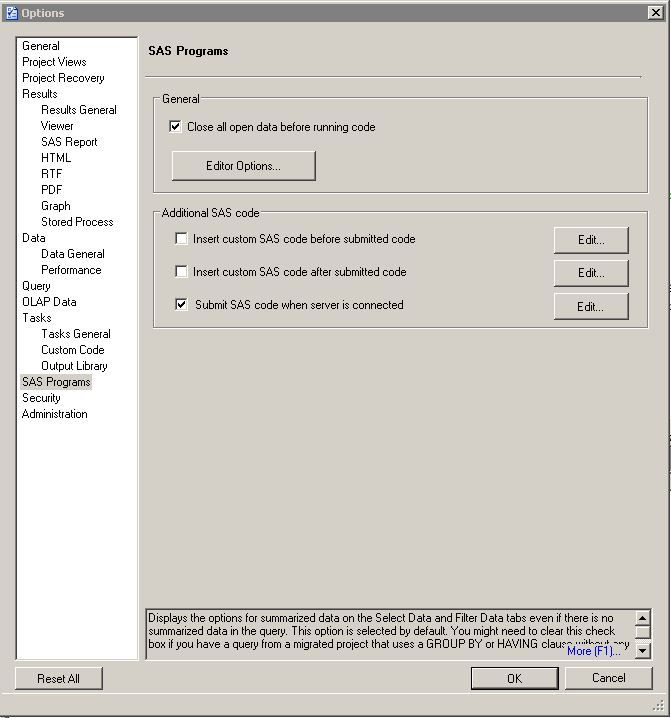Open PDF results settings

tap(51, 190)
